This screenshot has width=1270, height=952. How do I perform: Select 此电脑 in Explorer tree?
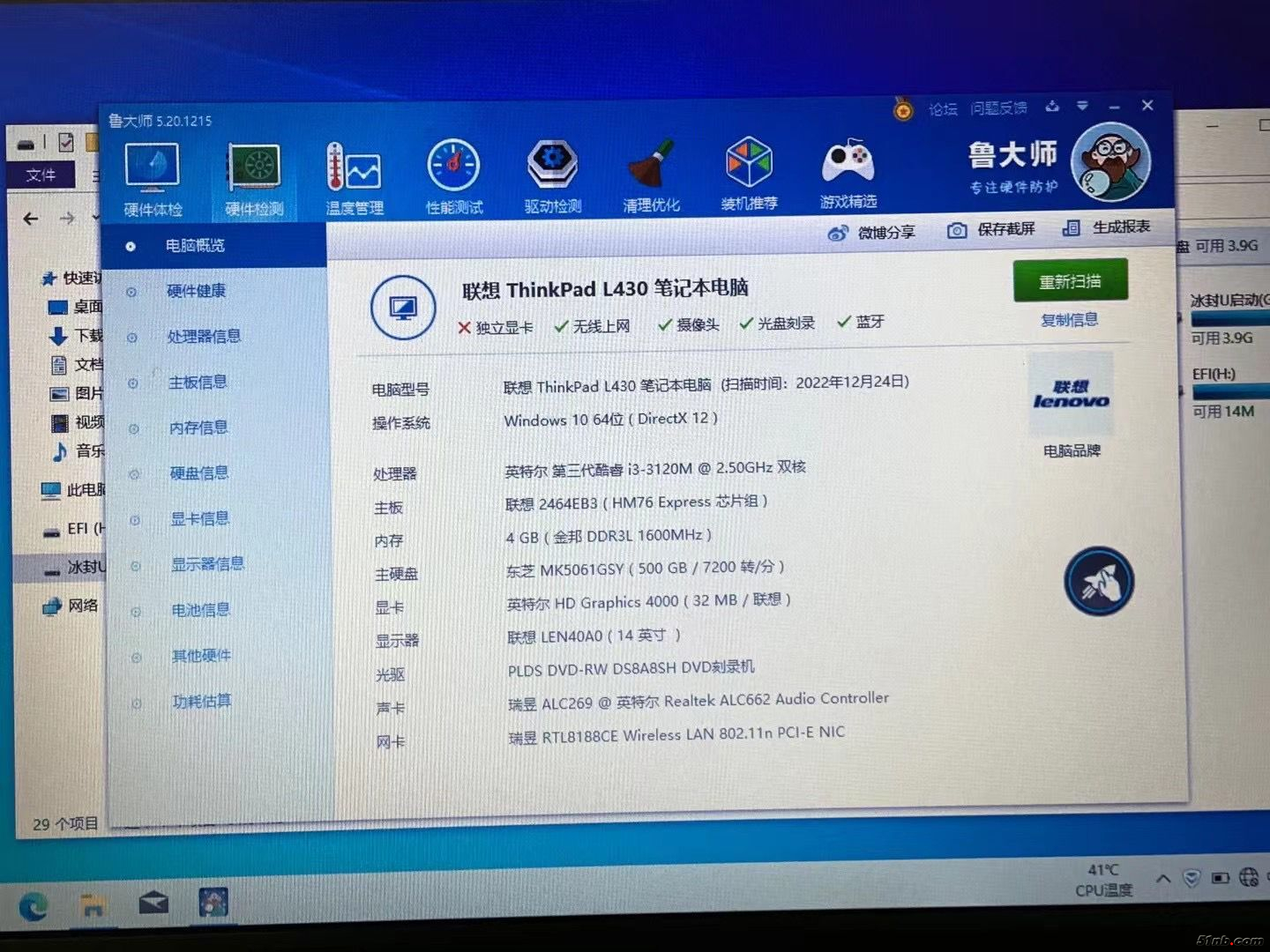(73, 490)
